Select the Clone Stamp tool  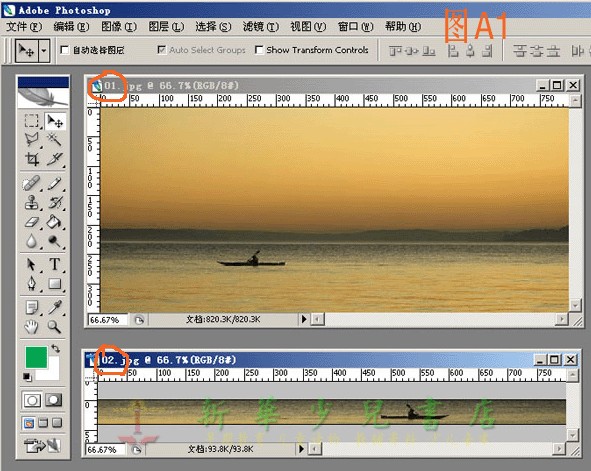tap(32, 203)
